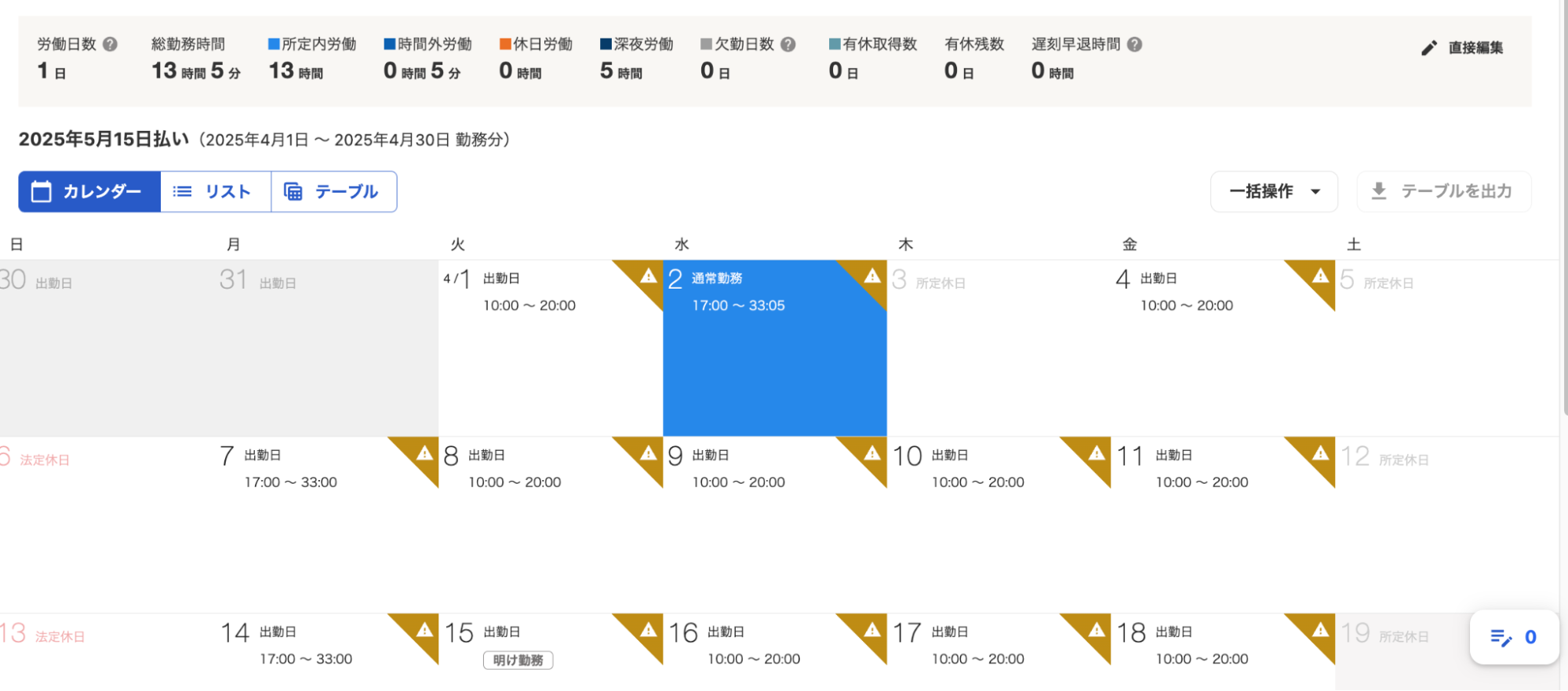Click April 13 法定休日 cell
Screen dimensions: 1568x691
(x=107, y=653)
